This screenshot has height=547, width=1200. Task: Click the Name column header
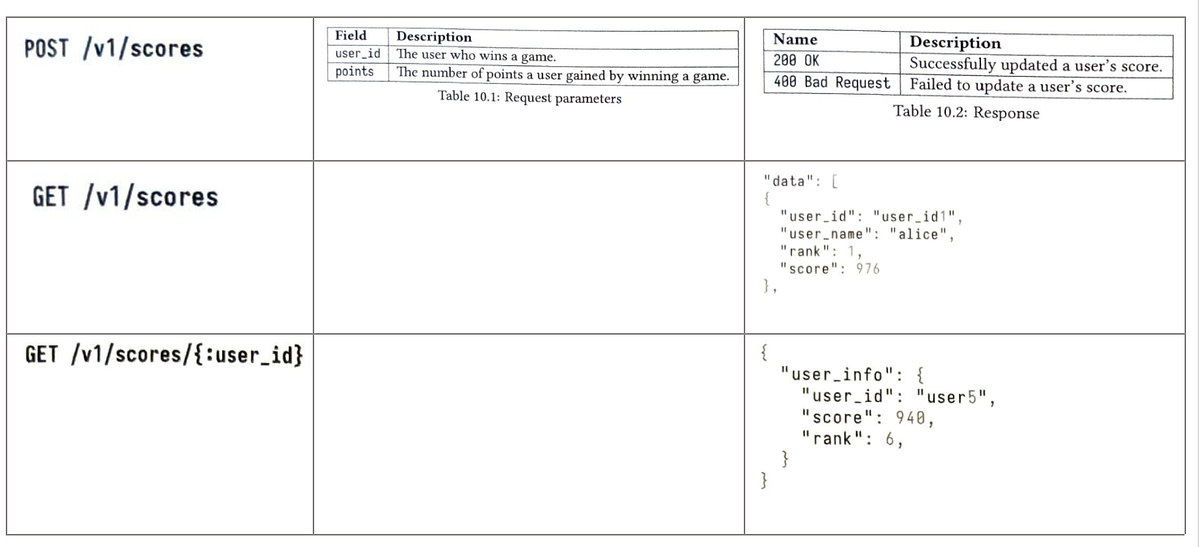[796, 39]
